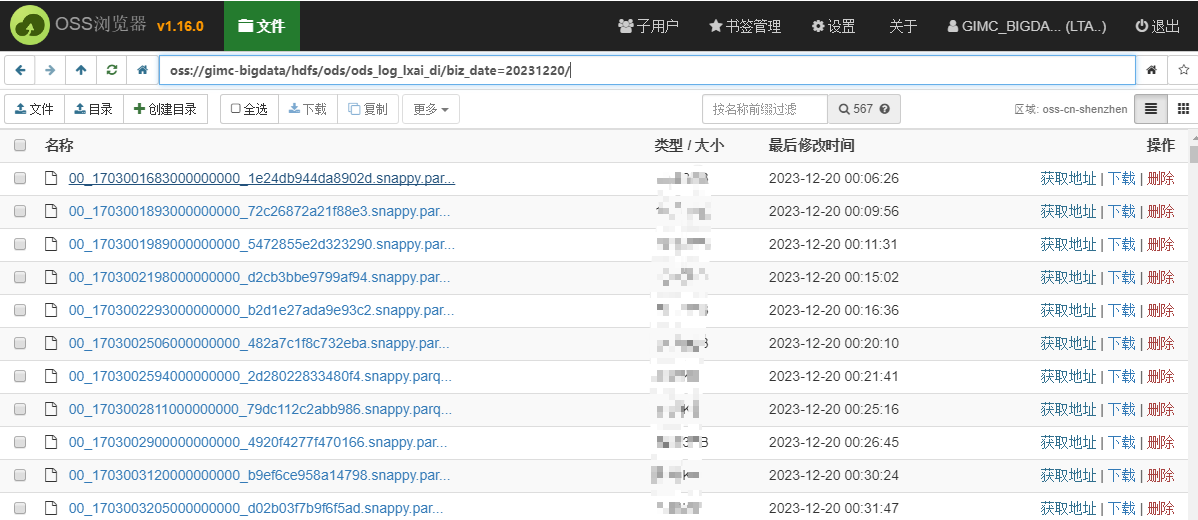Log out with 退出
Screen dimensions: 1198x520
[1158, 26]
